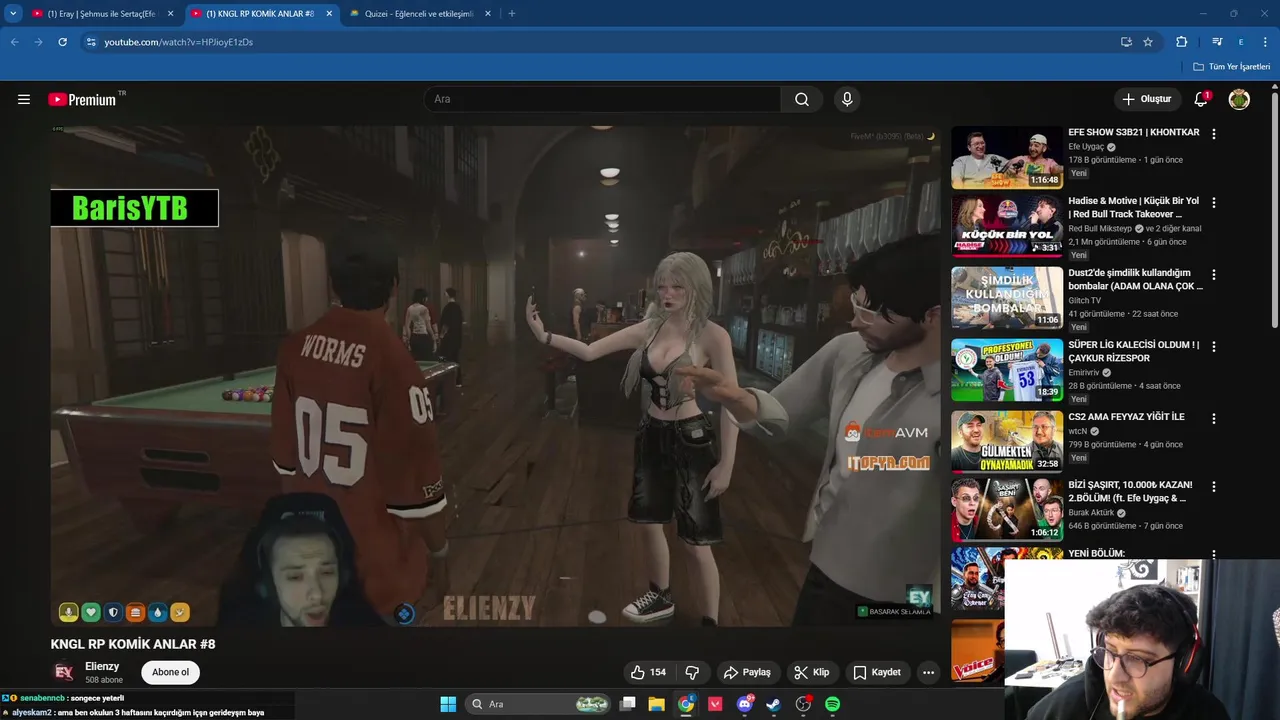The image size is (1280, 720).
Task: Go back in browser history
Action: [x=14, y=42]
